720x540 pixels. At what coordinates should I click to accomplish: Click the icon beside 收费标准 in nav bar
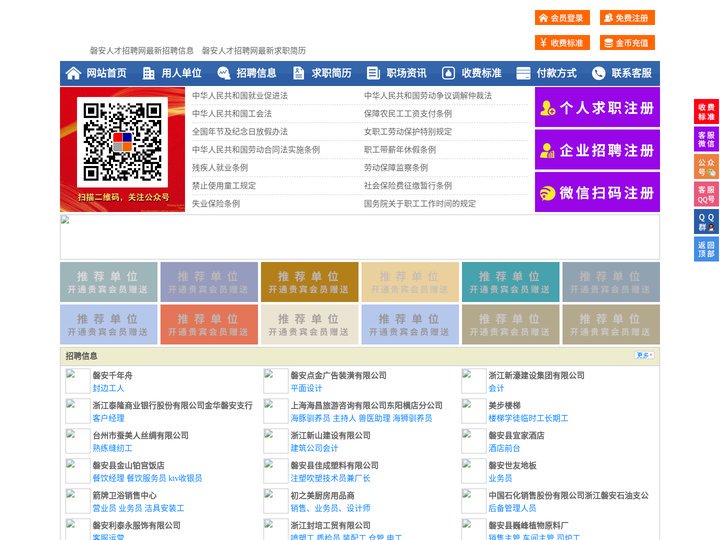448,73
